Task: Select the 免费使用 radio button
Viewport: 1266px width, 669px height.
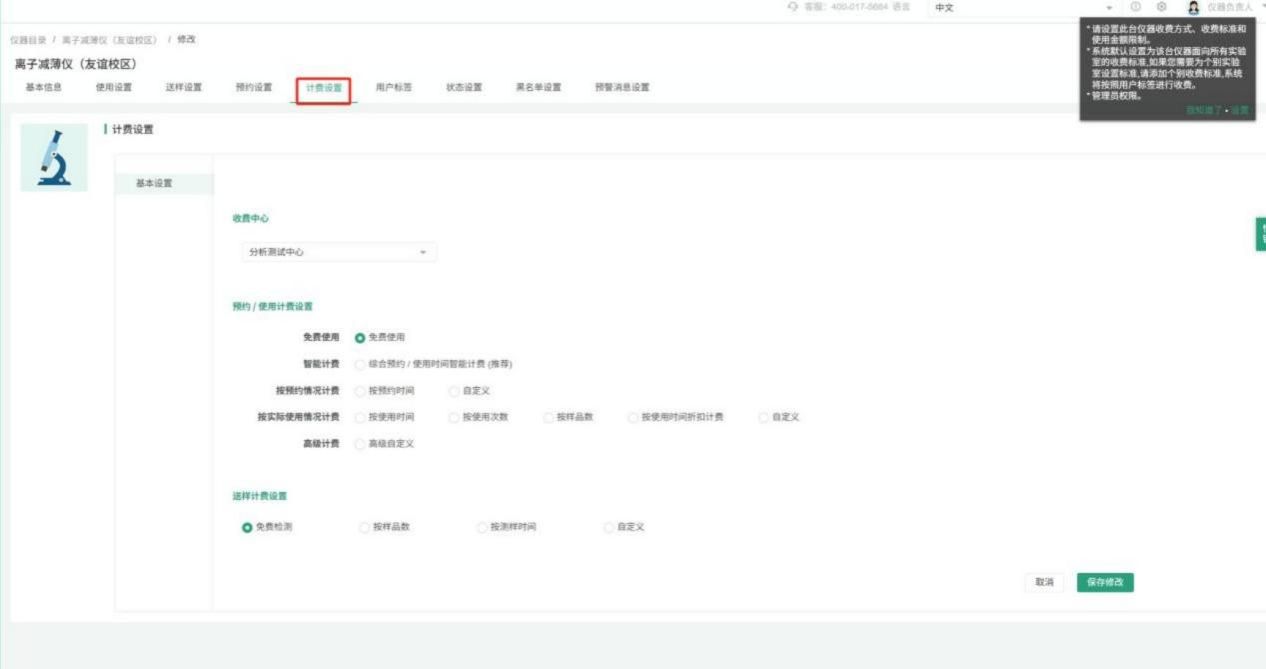Action: click(360, 337)
